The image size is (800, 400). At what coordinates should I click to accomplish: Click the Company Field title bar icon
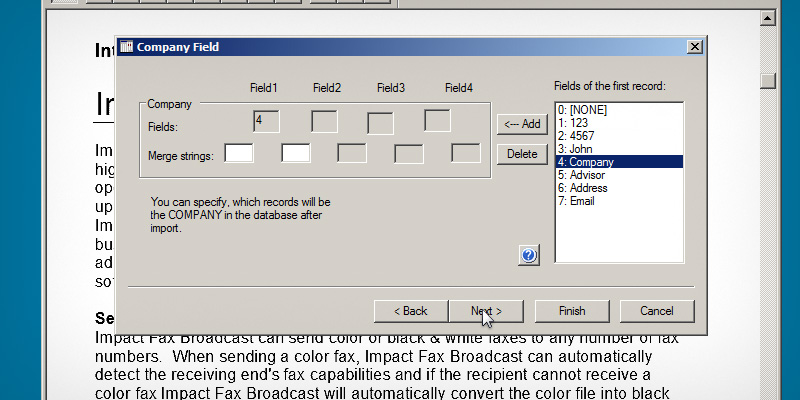[127, 47]
